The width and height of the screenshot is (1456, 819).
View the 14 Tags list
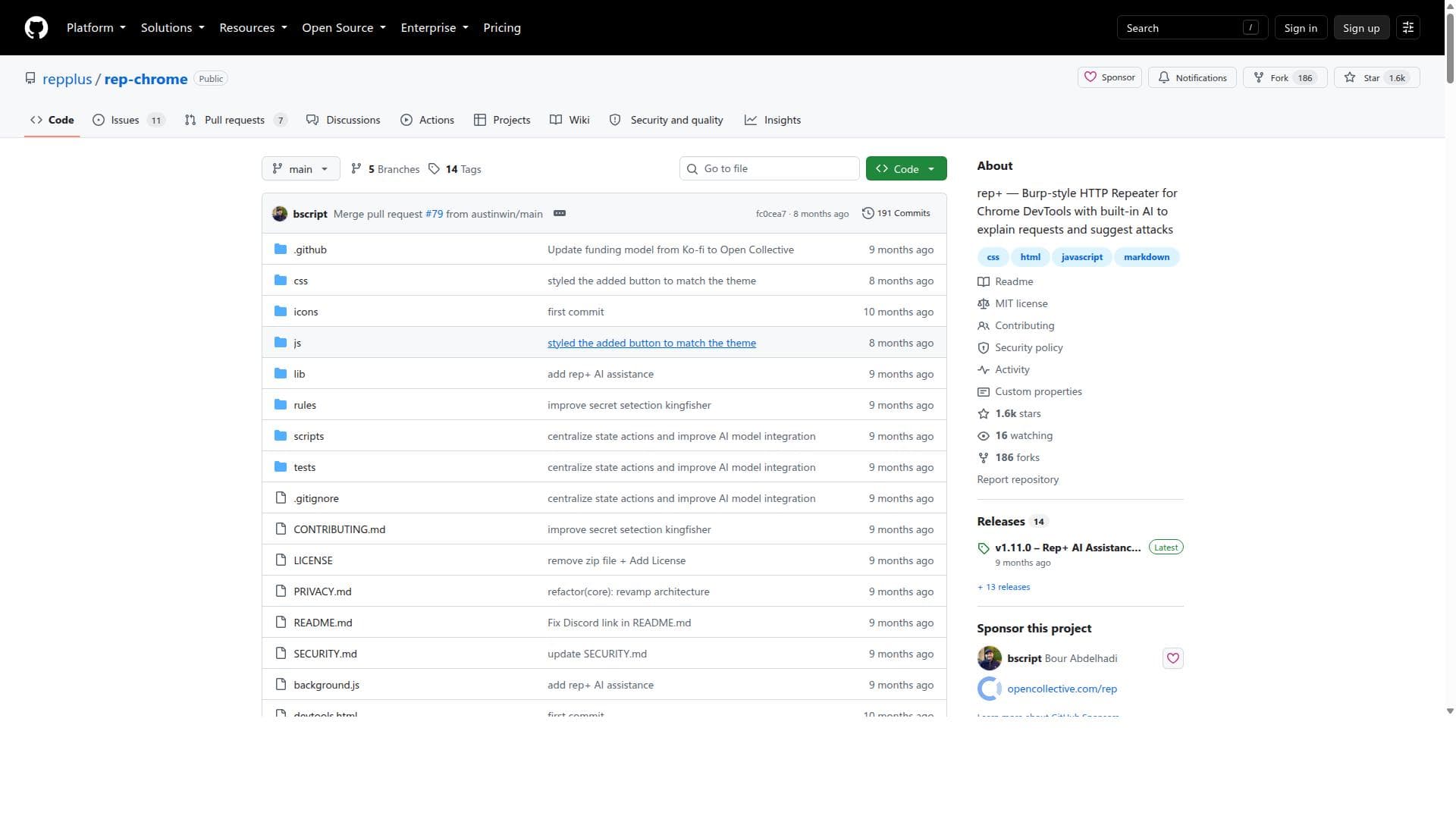(x=455, y=169)
